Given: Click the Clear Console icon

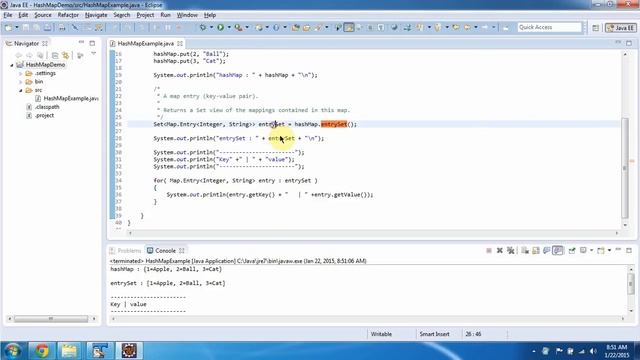Looking at the screenshot, I should tap(525, 250).
